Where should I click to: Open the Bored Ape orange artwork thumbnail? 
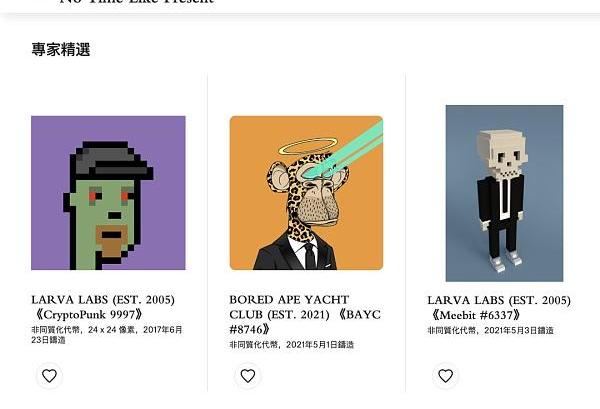(306, 193)
